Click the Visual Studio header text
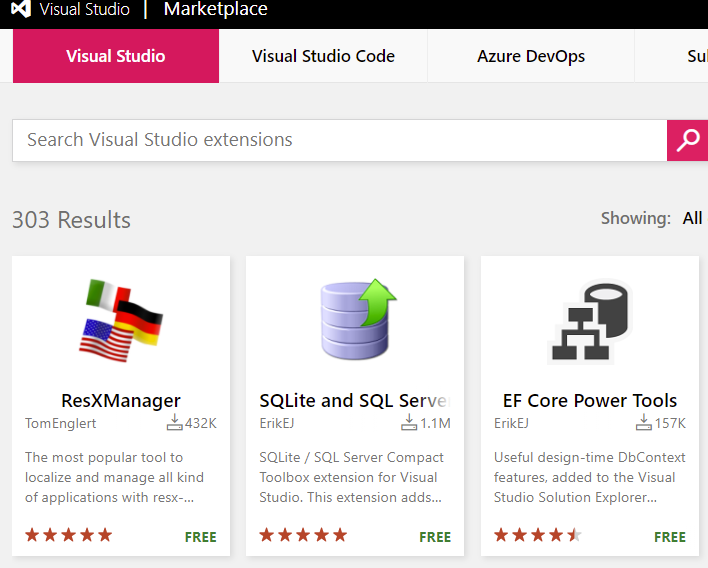708x568 pixels. (84, 9)
